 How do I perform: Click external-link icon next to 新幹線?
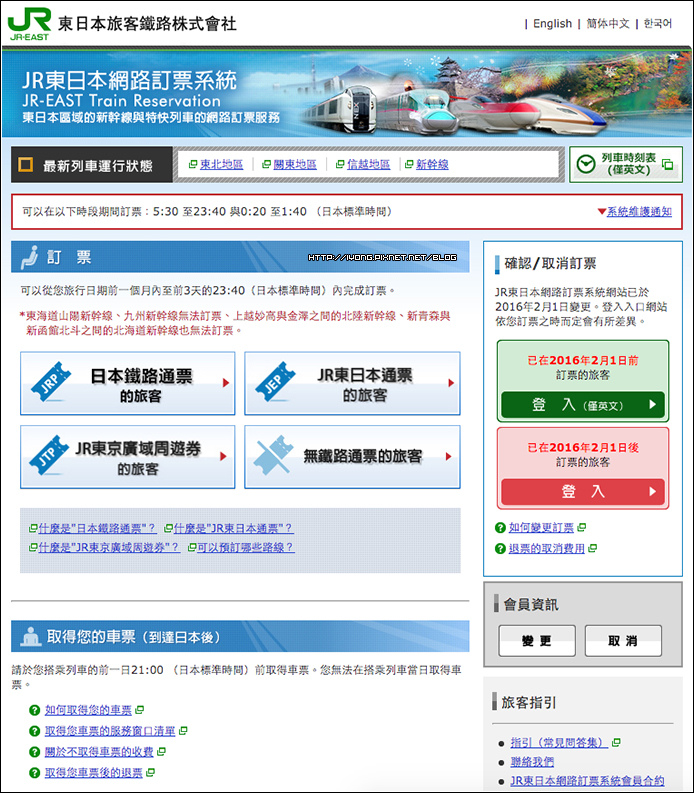click(x=409, y=164)
